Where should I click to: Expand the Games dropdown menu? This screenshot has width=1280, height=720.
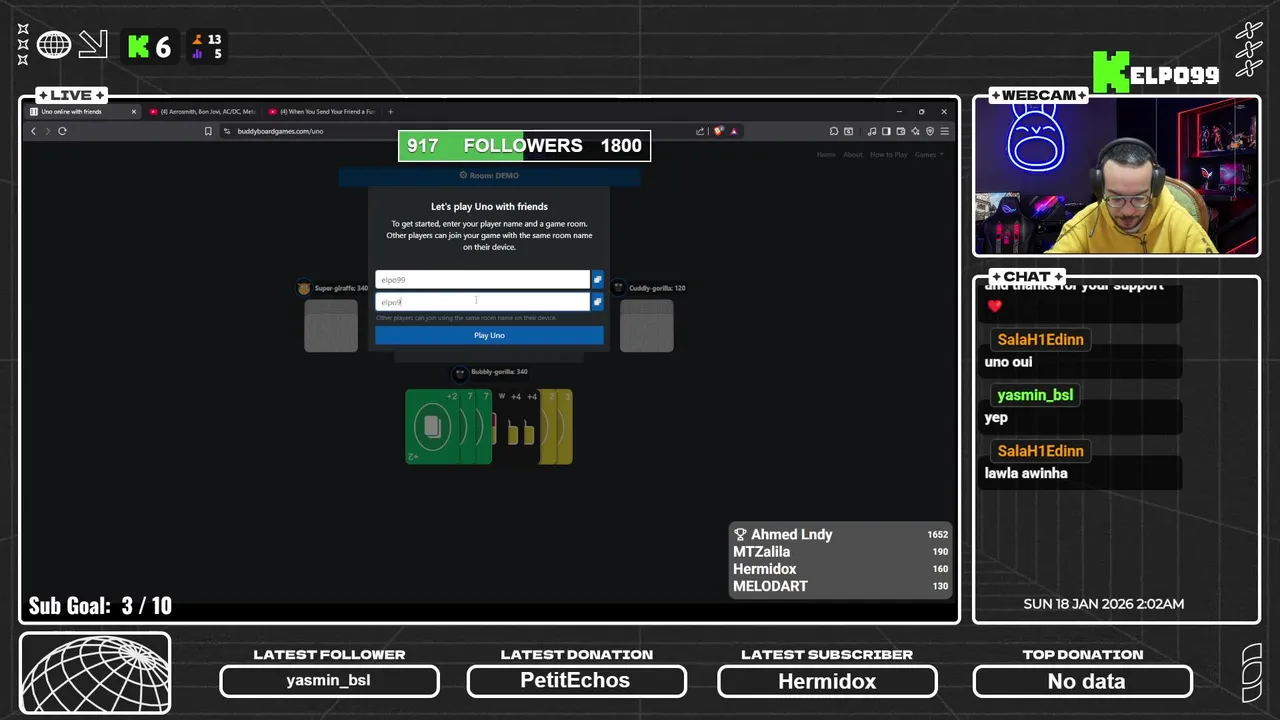click(929, 155)
